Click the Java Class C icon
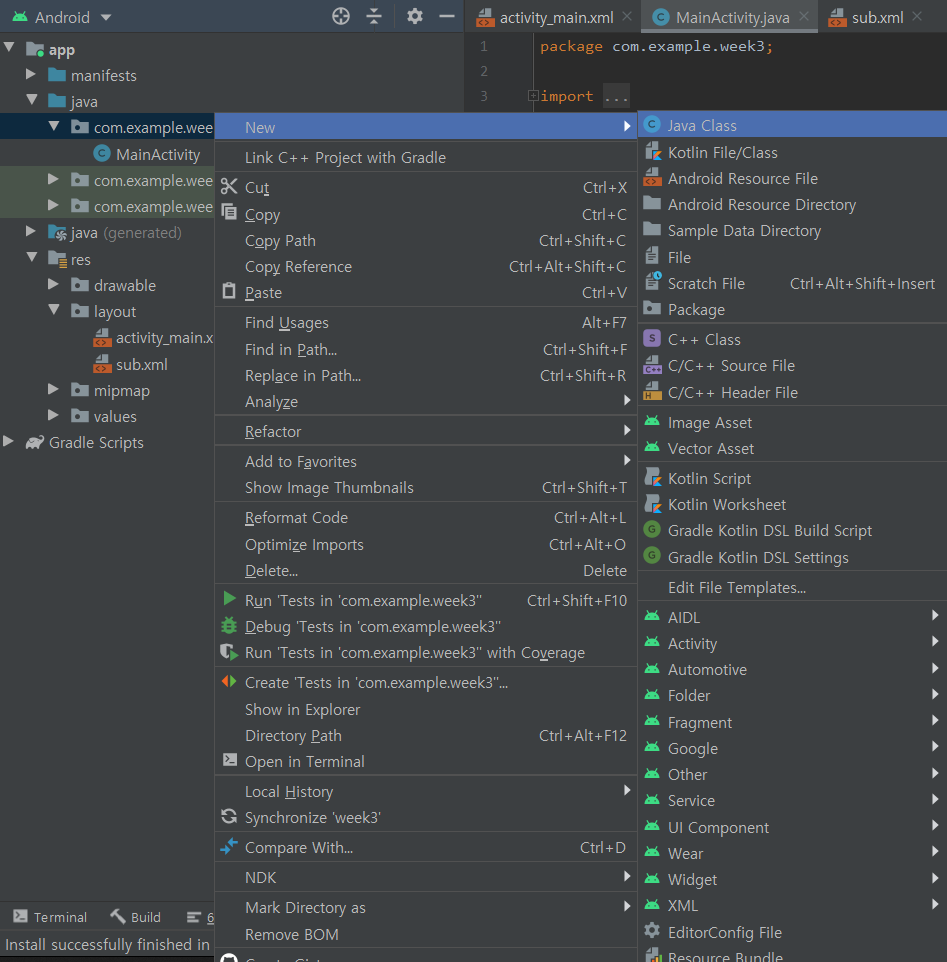The height and width of the screenshot is (962, 947). [652, 125]
